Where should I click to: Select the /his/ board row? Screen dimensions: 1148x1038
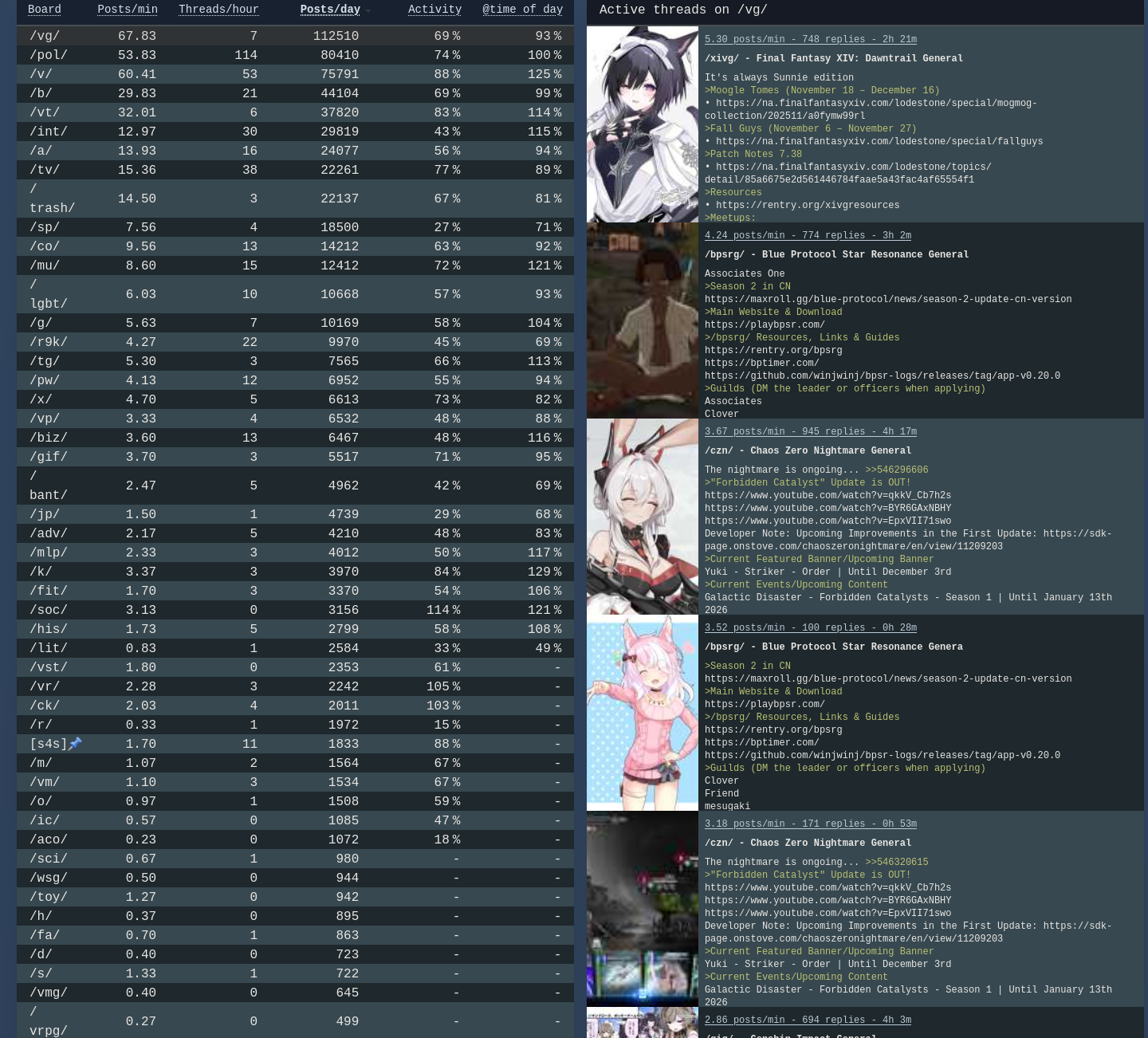pos(295,629)
